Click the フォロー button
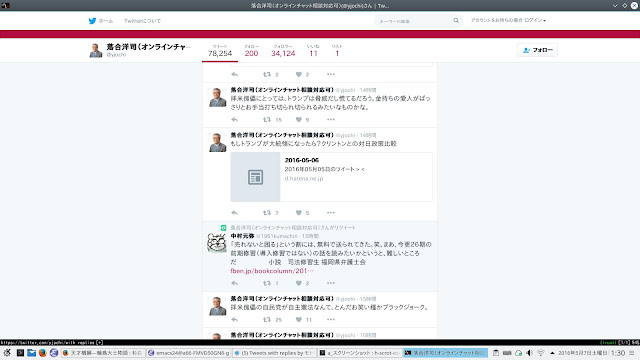The width and height of the screenshot is (640, 360). coord(537,50)
